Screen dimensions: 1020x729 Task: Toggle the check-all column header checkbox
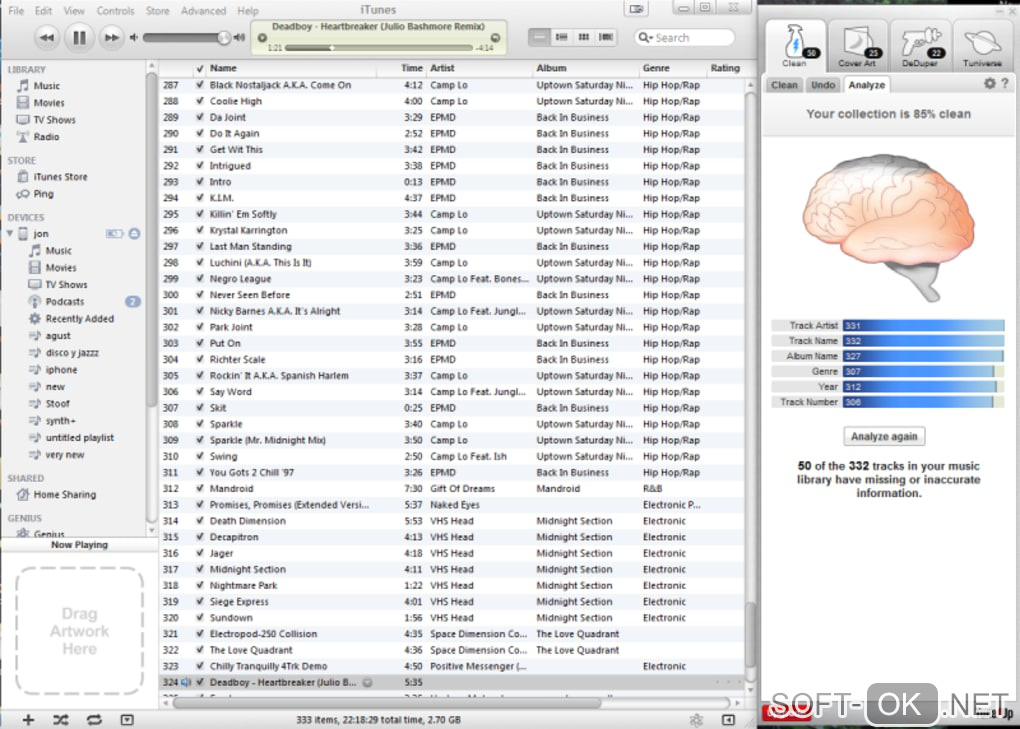click(200, 68)
